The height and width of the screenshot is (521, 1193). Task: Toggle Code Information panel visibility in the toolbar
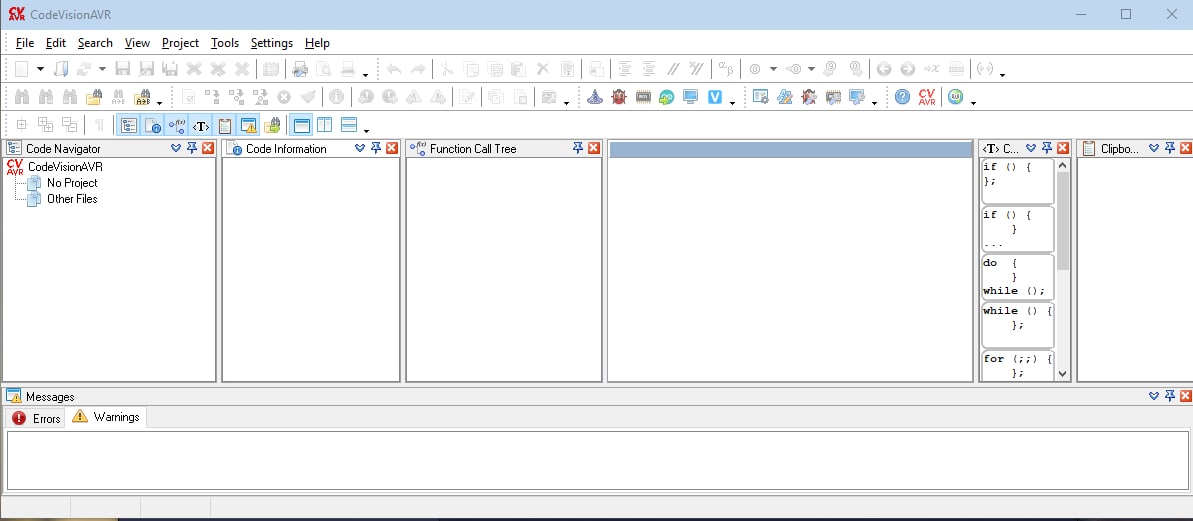[152, 125]
